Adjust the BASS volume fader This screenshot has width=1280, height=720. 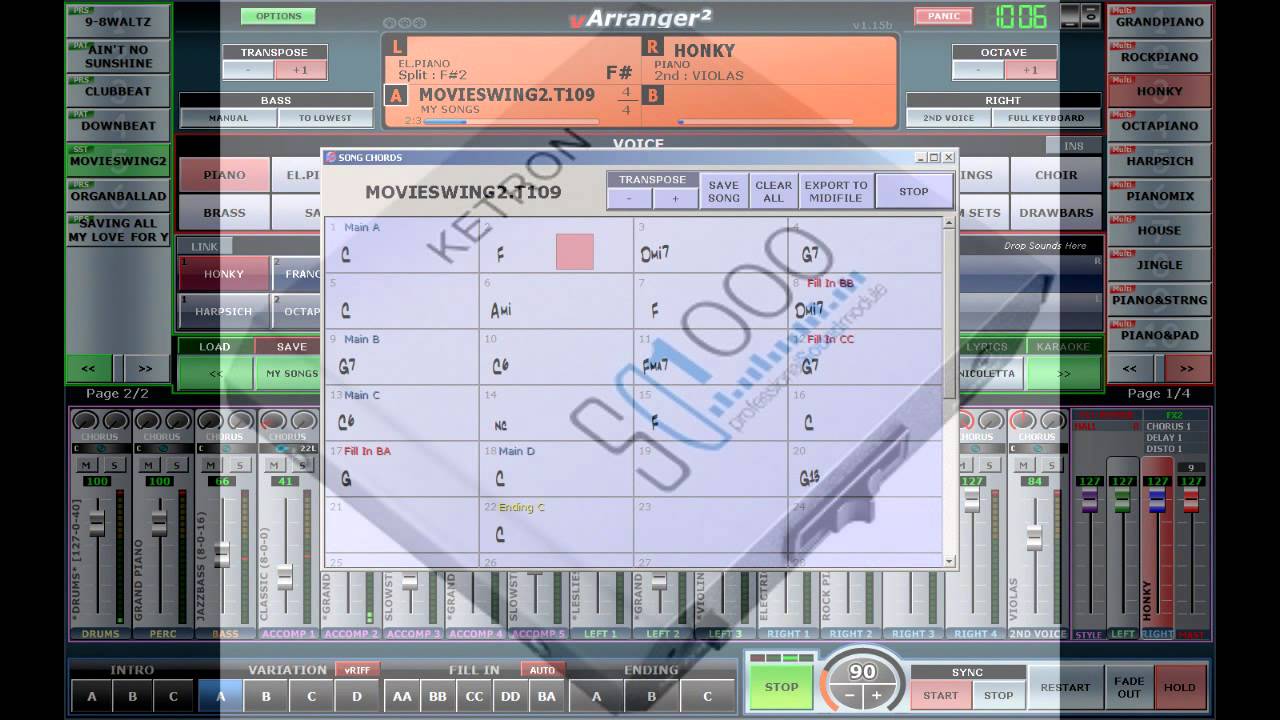(x=222, y=555)
